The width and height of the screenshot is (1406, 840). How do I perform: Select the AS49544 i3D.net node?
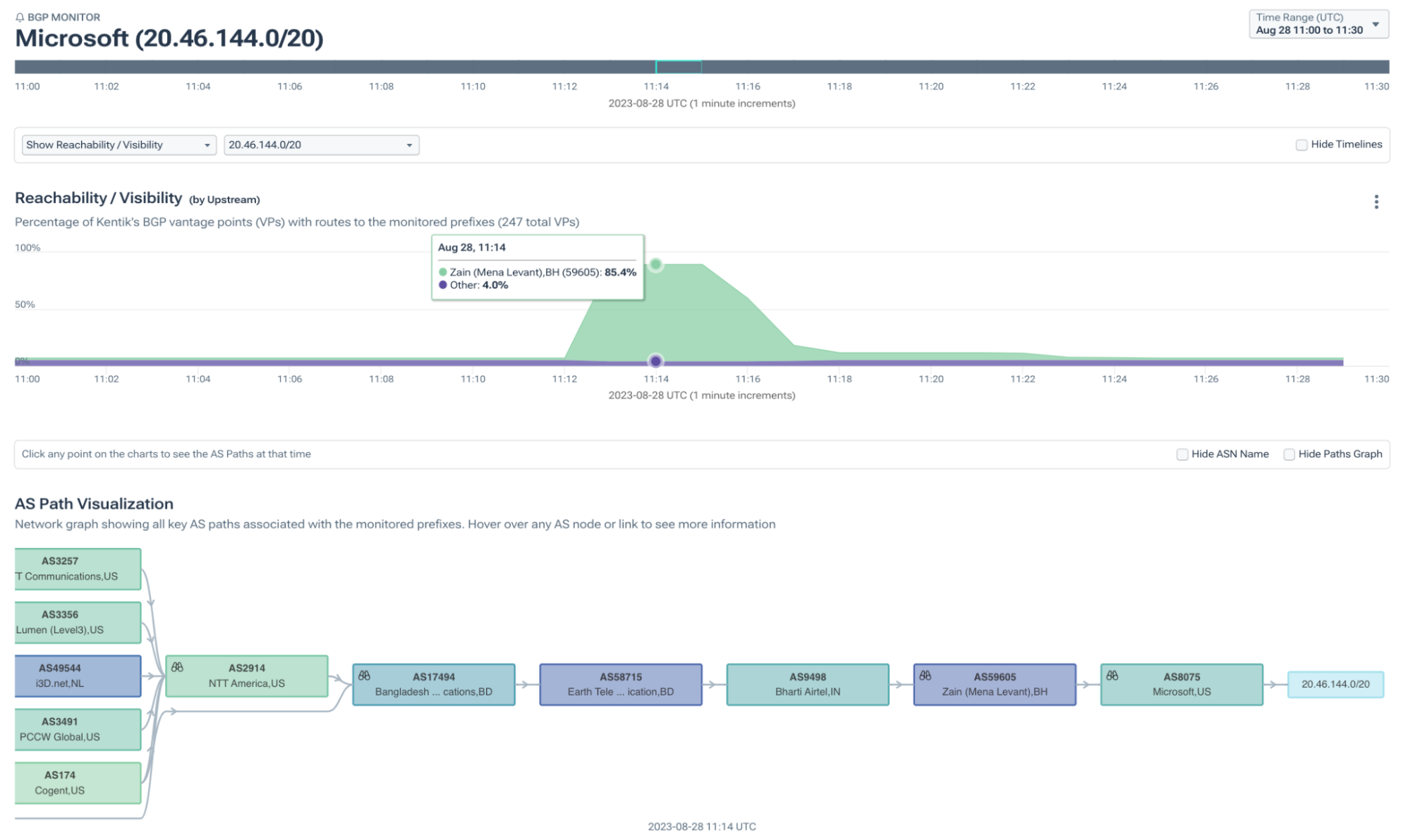pyautogui.click(x=77, y=676)
